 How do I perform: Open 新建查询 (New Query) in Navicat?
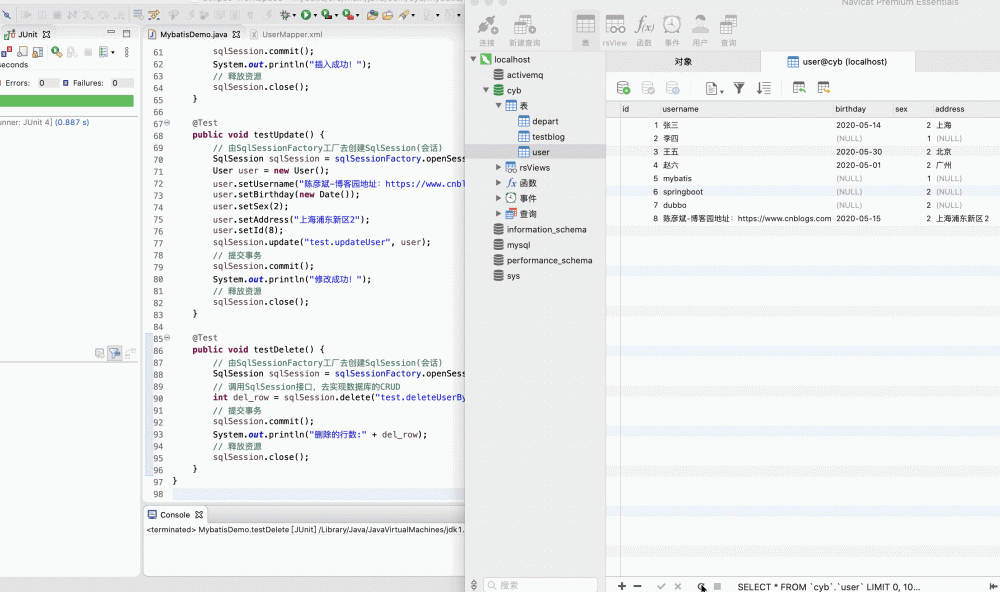(x=524, y=29)
